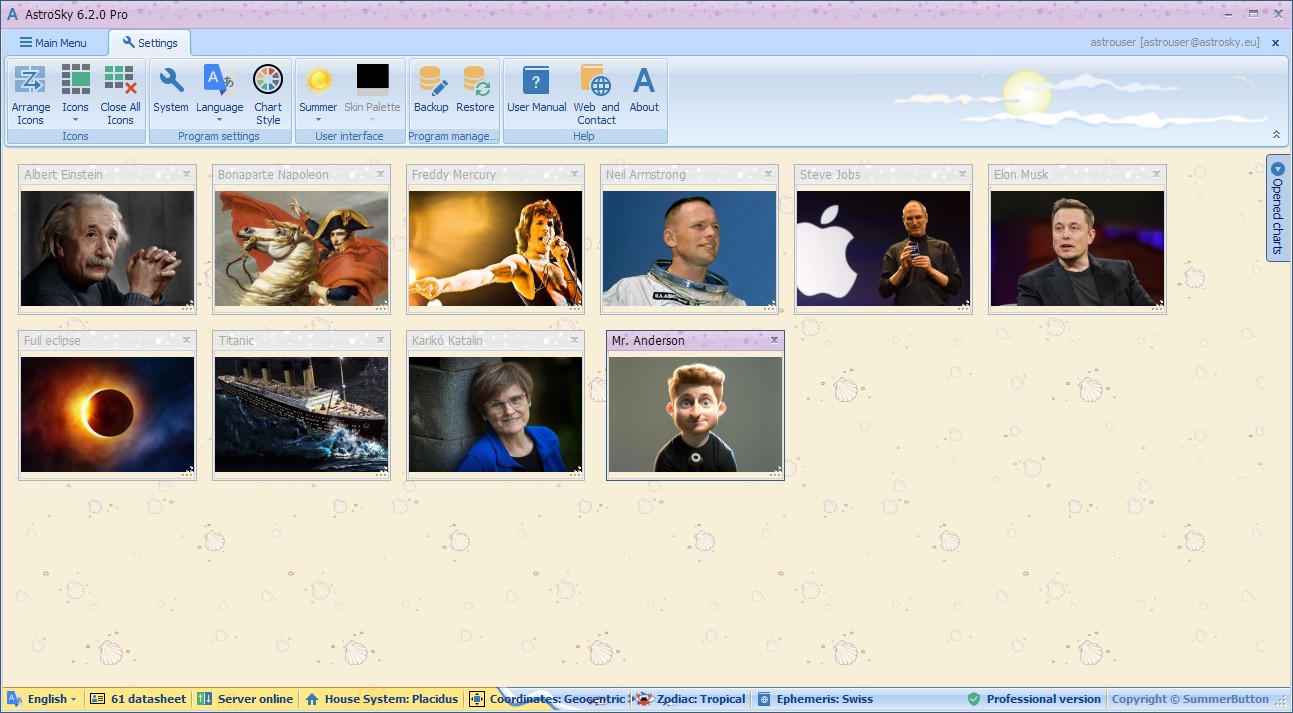Viewport: 1293px width, 713px height.
Task: Collapse the ribbon with double chevron
Action: [x=1276, y=134]
